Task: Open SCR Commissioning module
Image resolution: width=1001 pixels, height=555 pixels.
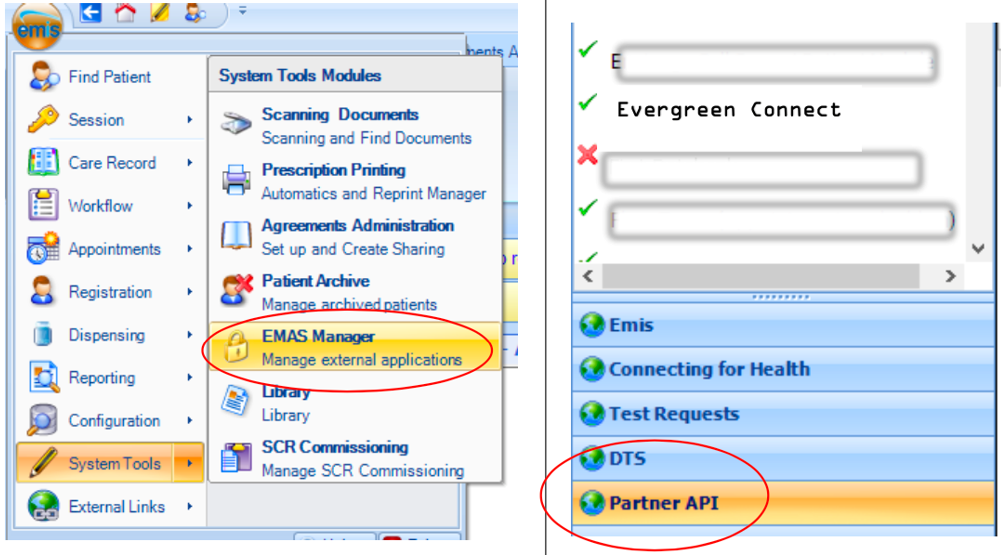Action: [x=355, y=459]
